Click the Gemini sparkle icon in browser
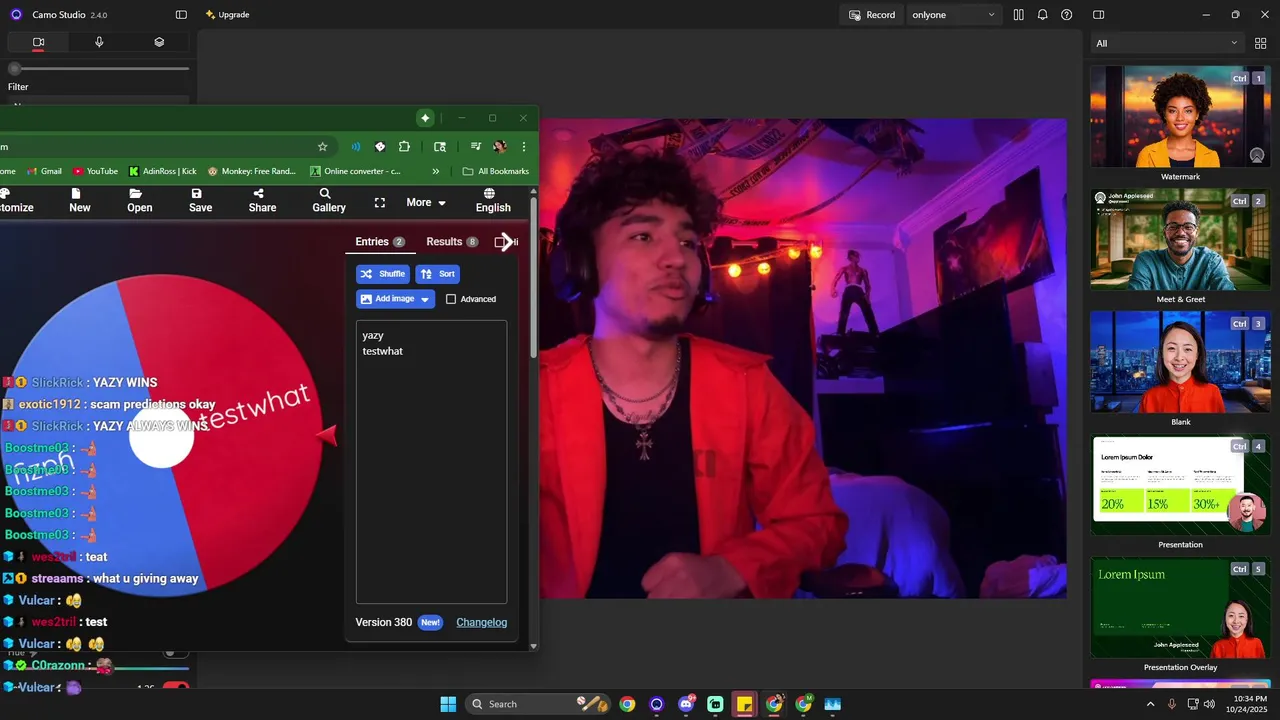 pos(425,118)
